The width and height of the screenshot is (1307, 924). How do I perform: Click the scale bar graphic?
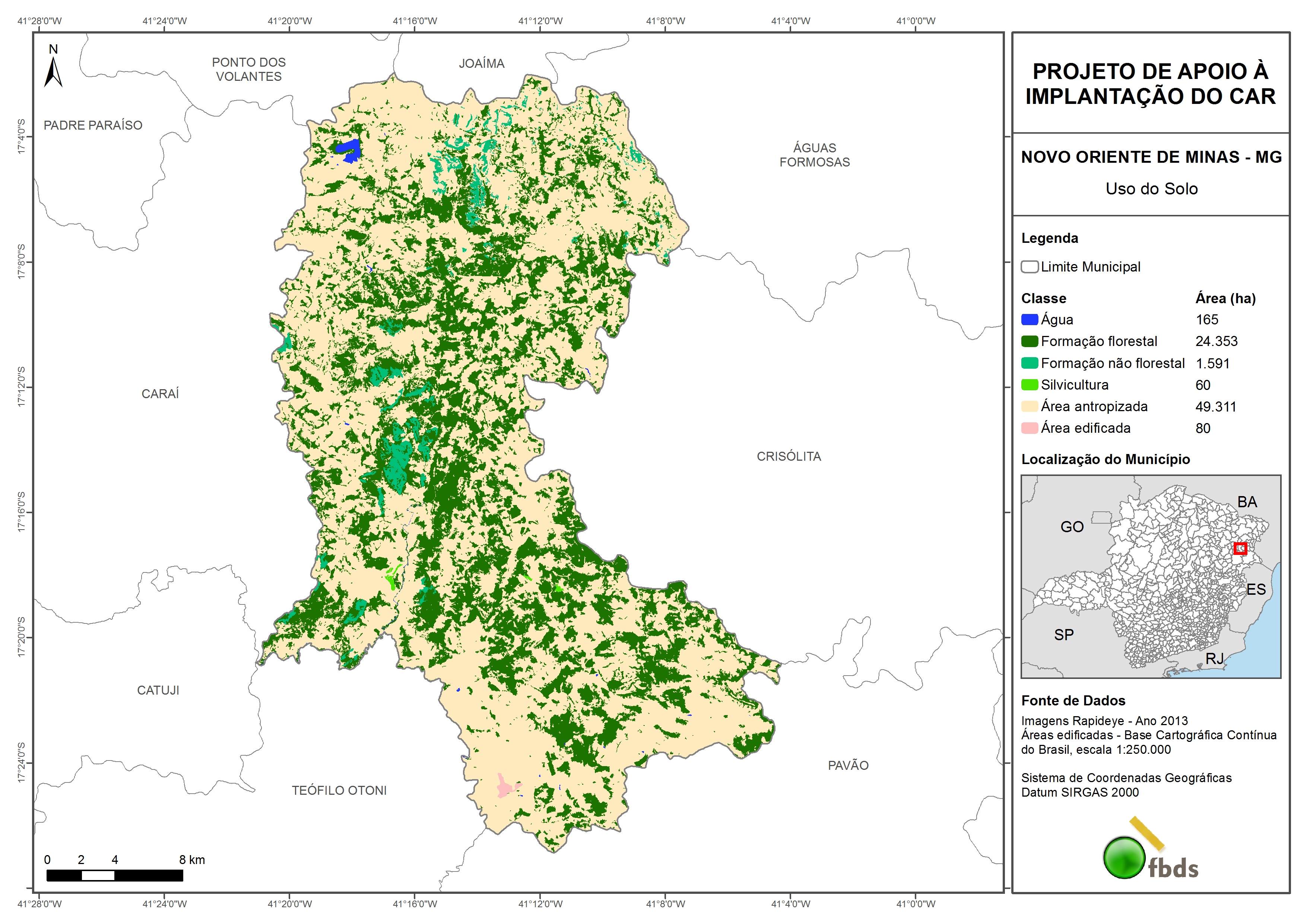114,875
